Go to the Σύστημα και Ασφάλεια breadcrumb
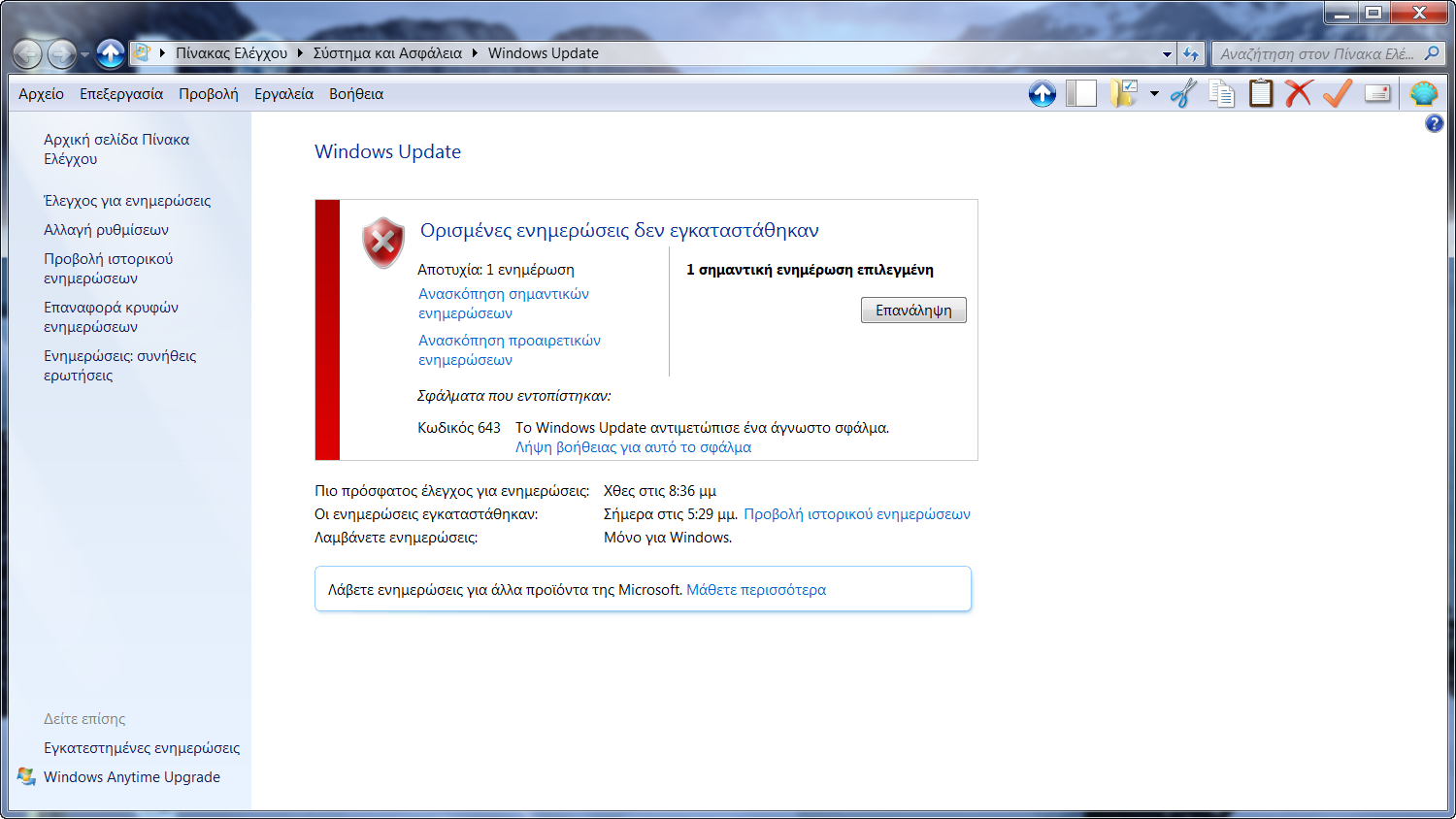 [x=387, y=53]
